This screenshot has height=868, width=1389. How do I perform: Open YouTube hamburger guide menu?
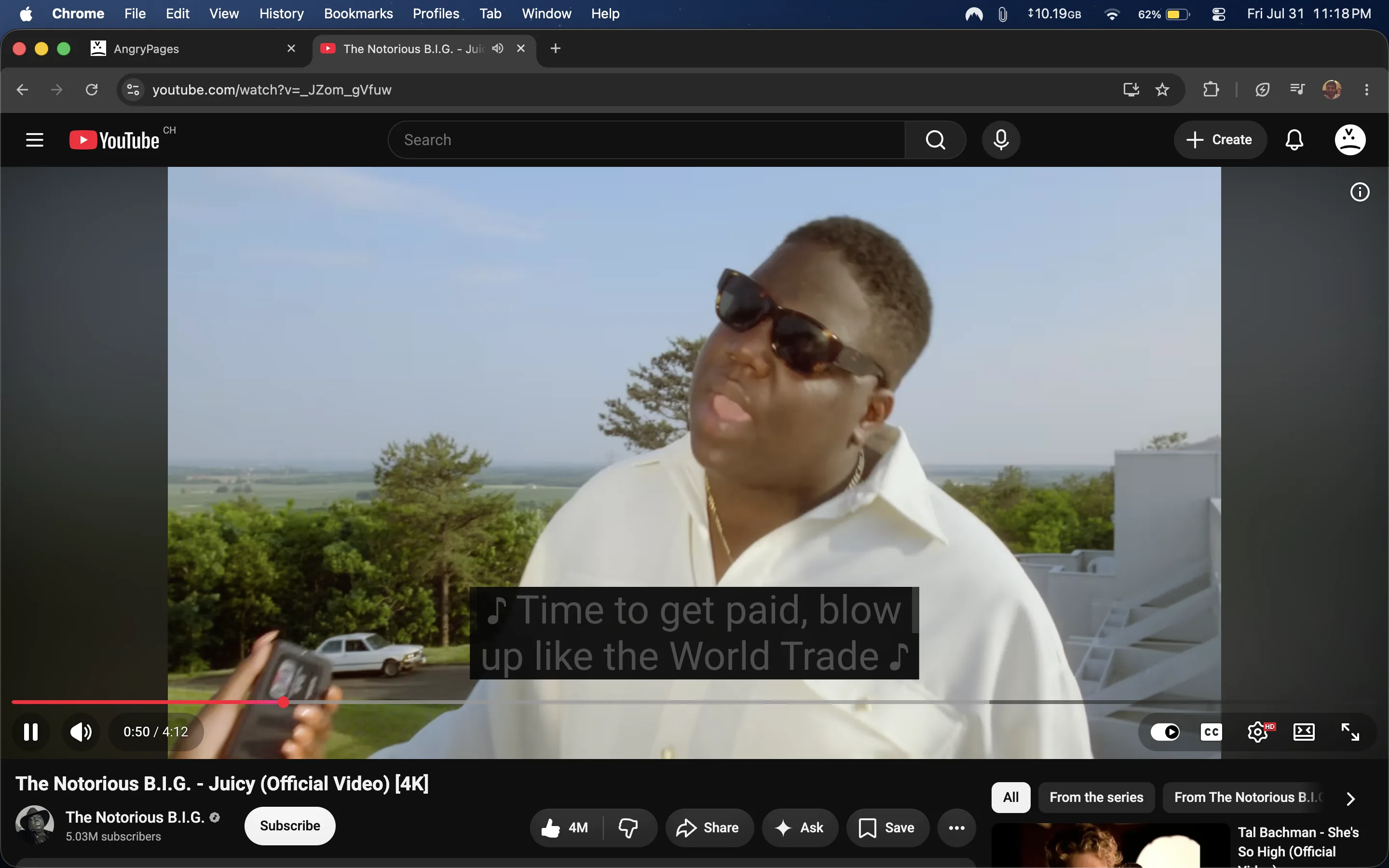point(34,139)
